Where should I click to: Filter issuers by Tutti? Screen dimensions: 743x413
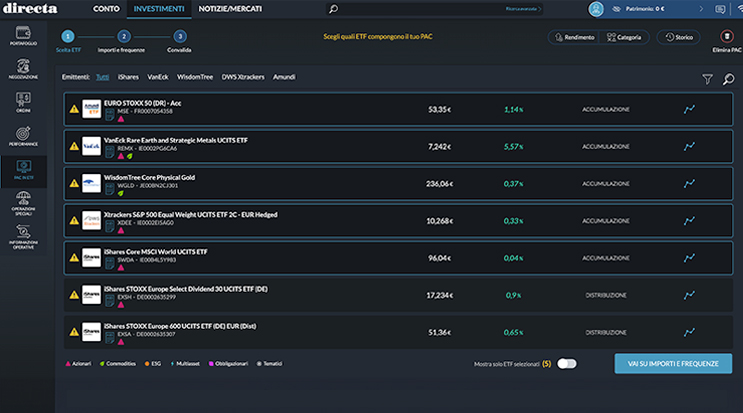(102, 77)
